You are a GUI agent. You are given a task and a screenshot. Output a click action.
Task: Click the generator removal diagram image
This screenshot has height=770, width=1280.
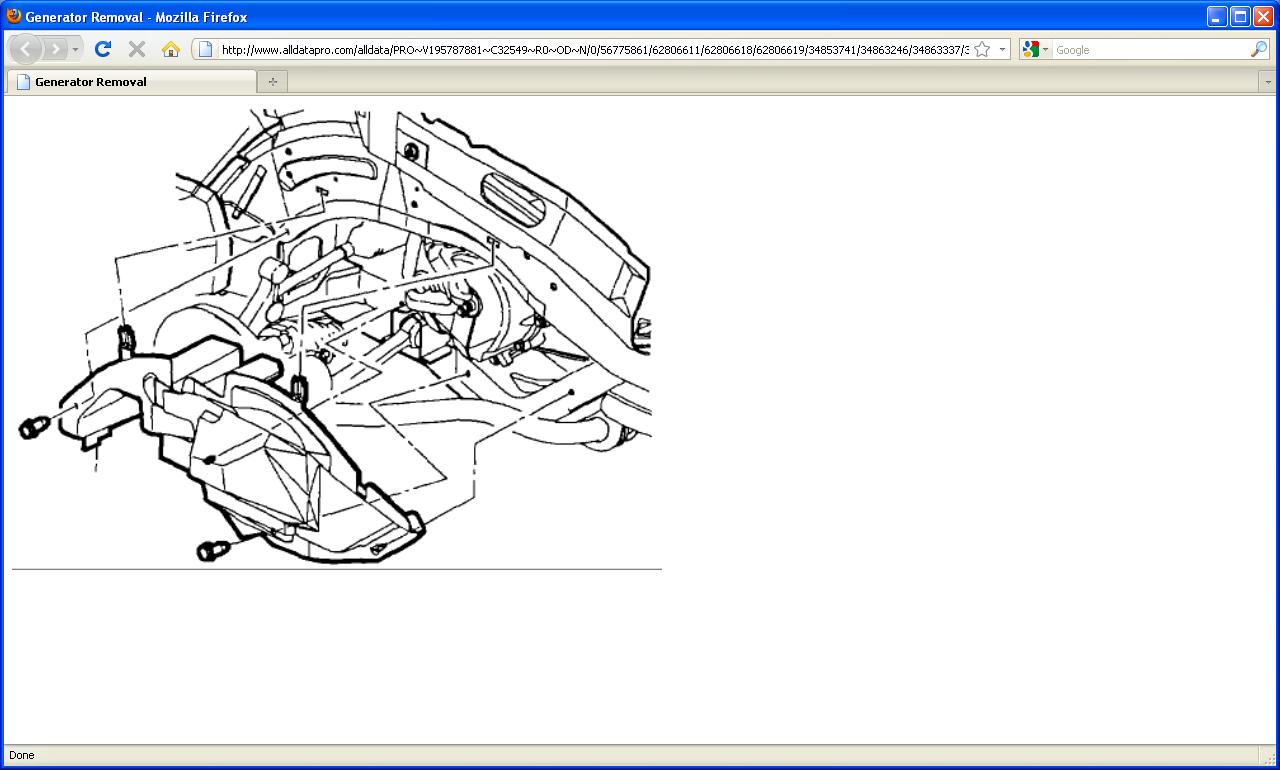coord(335,336)
